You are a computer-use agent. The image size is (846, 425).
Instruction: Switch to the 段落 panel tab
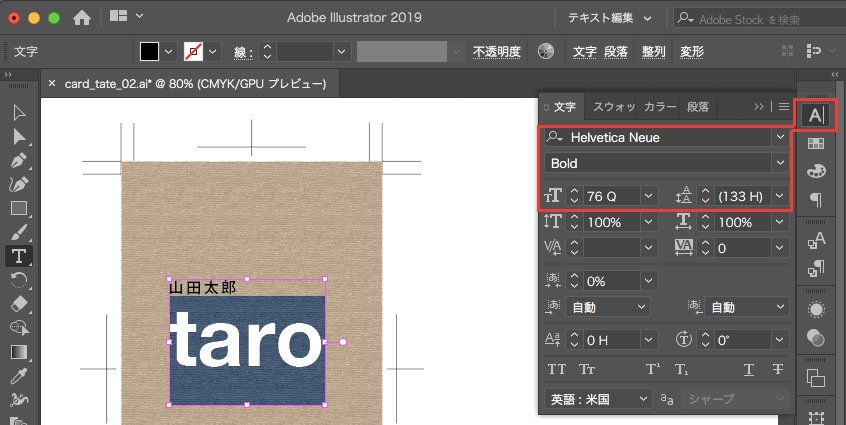(x=699, y=106)
